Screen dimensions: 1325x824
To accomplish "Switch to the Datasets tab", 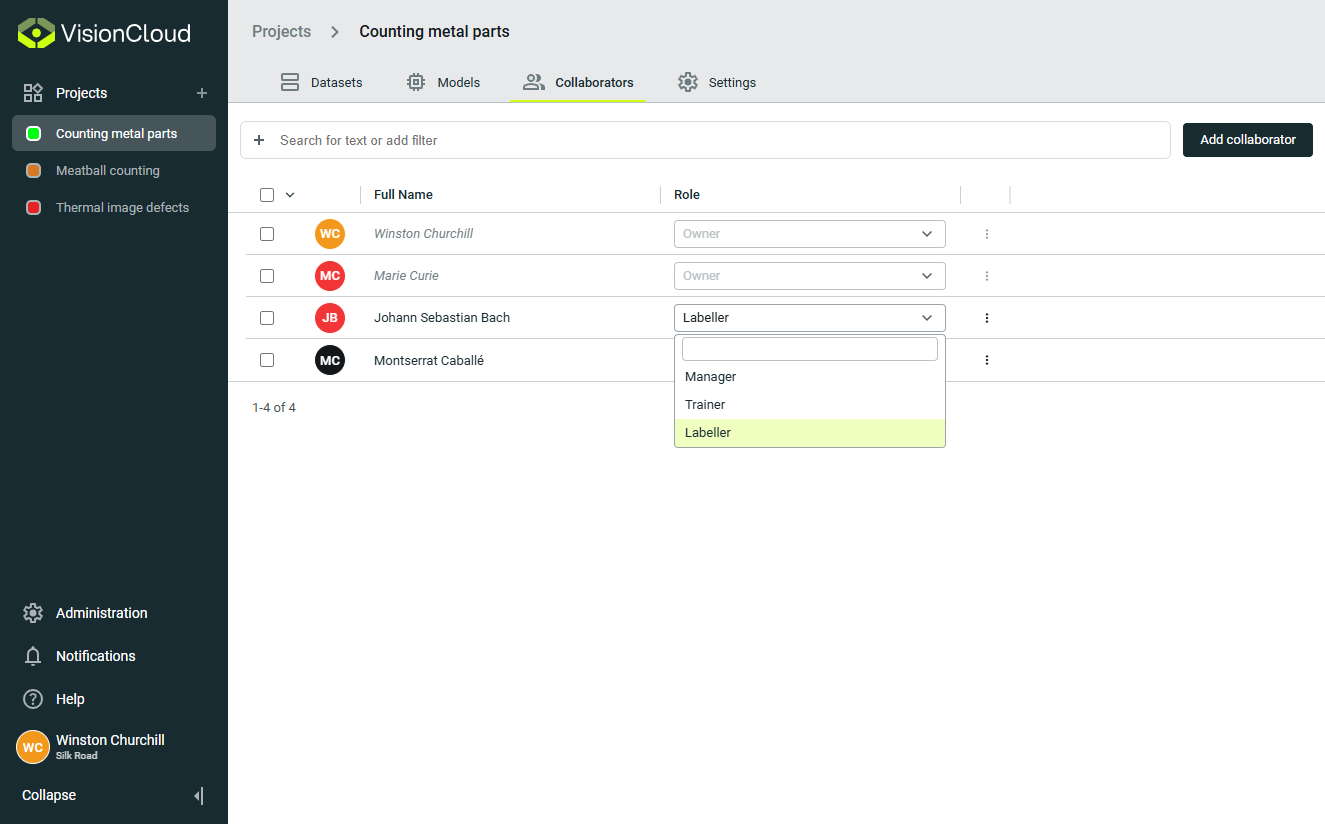I will coord(321,82).
